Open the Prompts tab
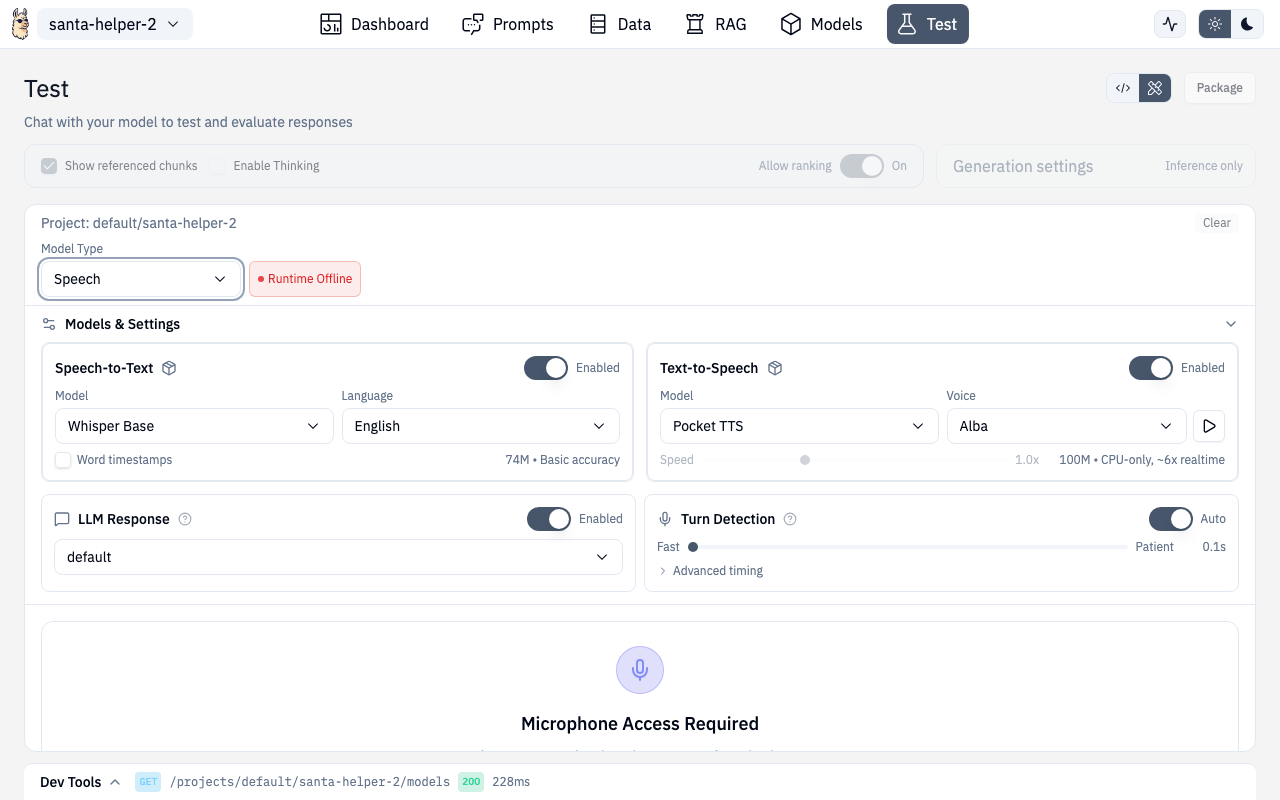 pyautogui.click(x=508, y=24)
